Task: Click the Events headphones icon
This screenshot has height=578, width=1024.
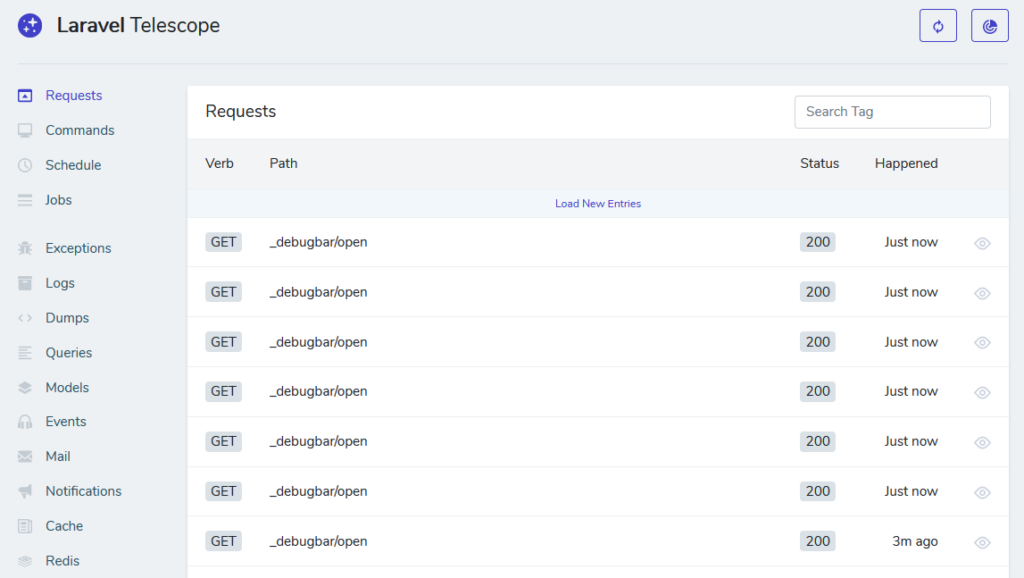Action: pyautogui.click(x=25, y=422)
